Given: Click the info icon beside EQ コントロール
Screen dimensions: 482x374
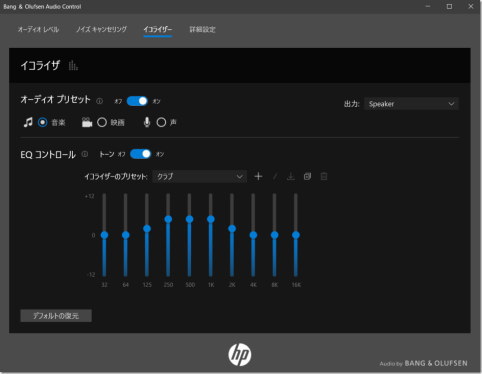Looking at the screenshot, I should (x=85, y=154).
